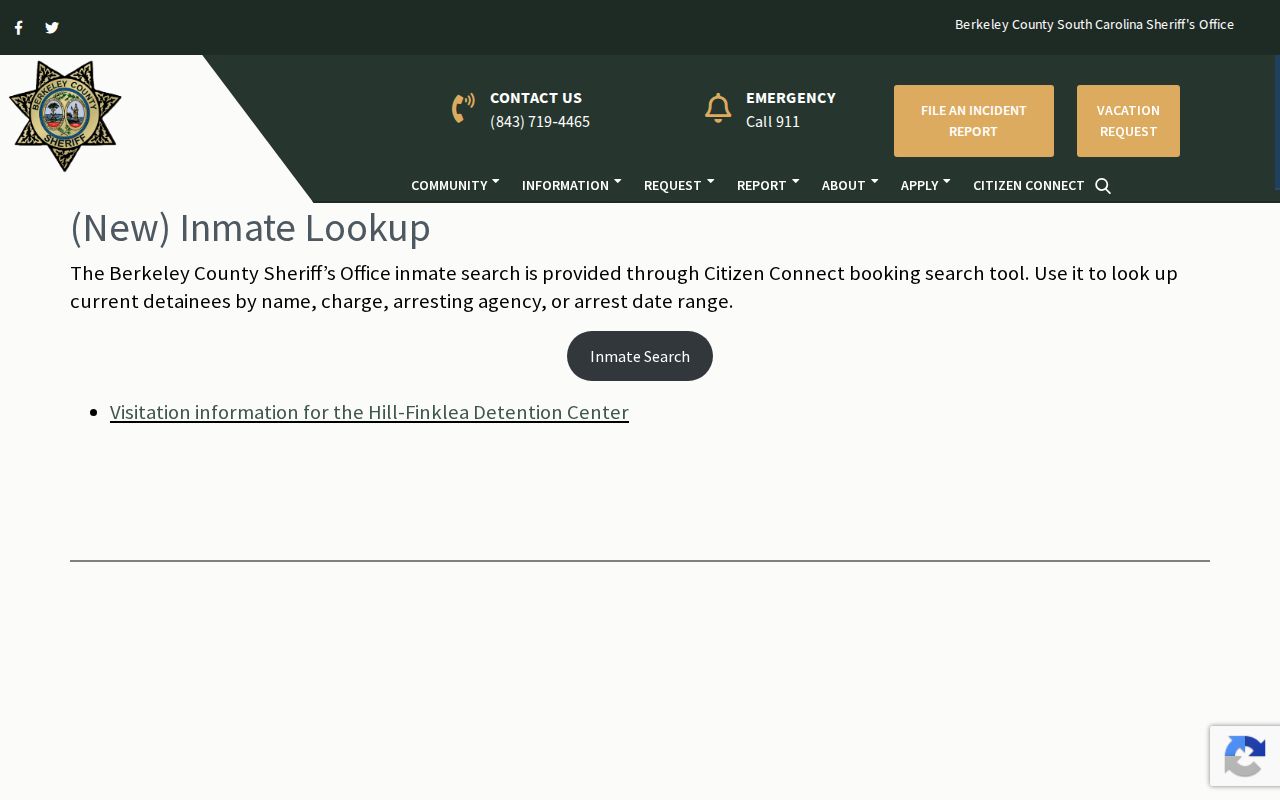The width and height of the screenshot is (1280, 800).
Task: Click File an Incident Report button
Action: (x=974, y=121)
